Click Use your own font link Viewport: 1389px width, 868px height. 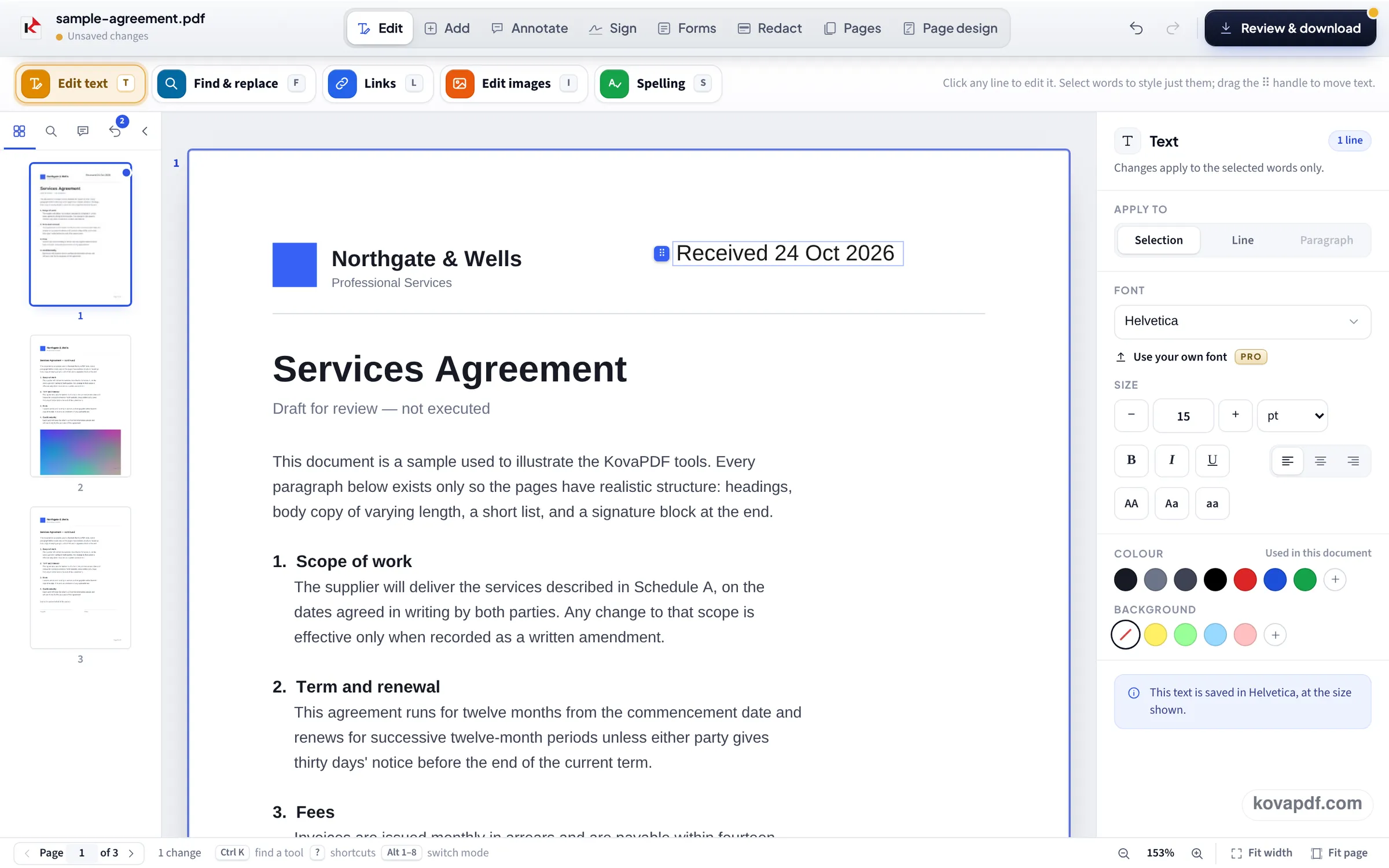pyautogui.click(x=1171, y=357)
